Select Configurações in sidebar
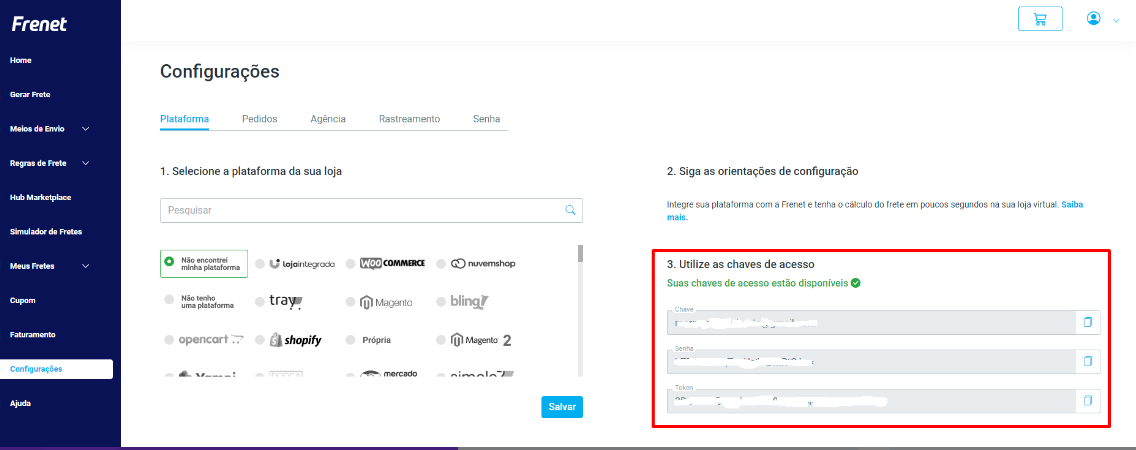This screenshot has height=450, width=1136. click(57, 369)
